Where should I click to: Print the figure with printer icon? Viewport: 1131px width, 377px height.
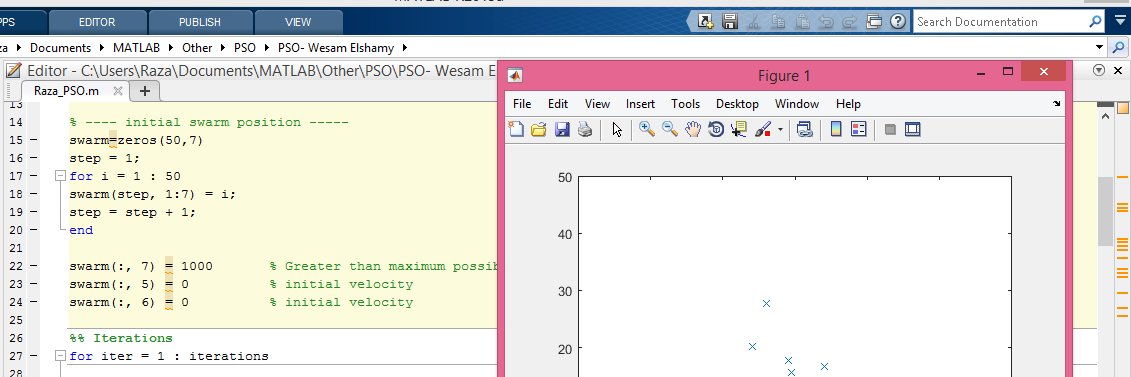tap(585, 130)
